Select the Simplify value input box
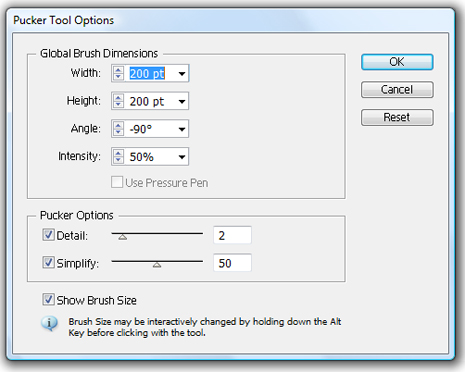465x372 pixels. pyautogui.click(x=232, y=263)
